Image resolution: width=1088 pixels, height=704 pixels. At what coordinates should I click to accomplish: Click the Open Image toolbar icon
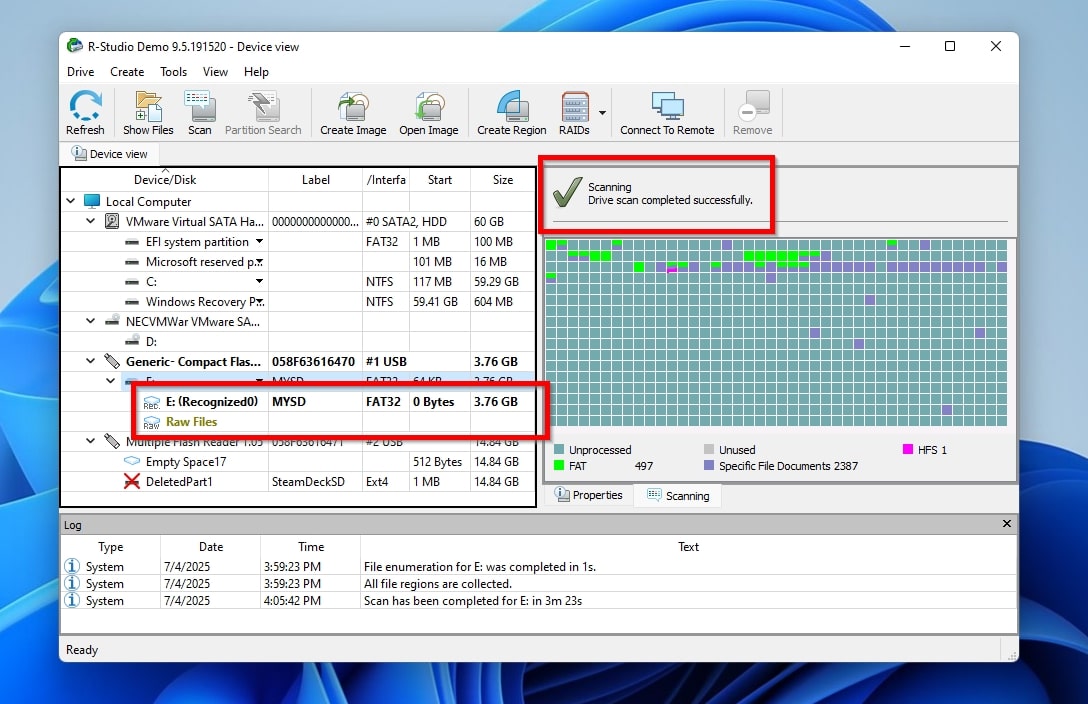pos(429,106)
